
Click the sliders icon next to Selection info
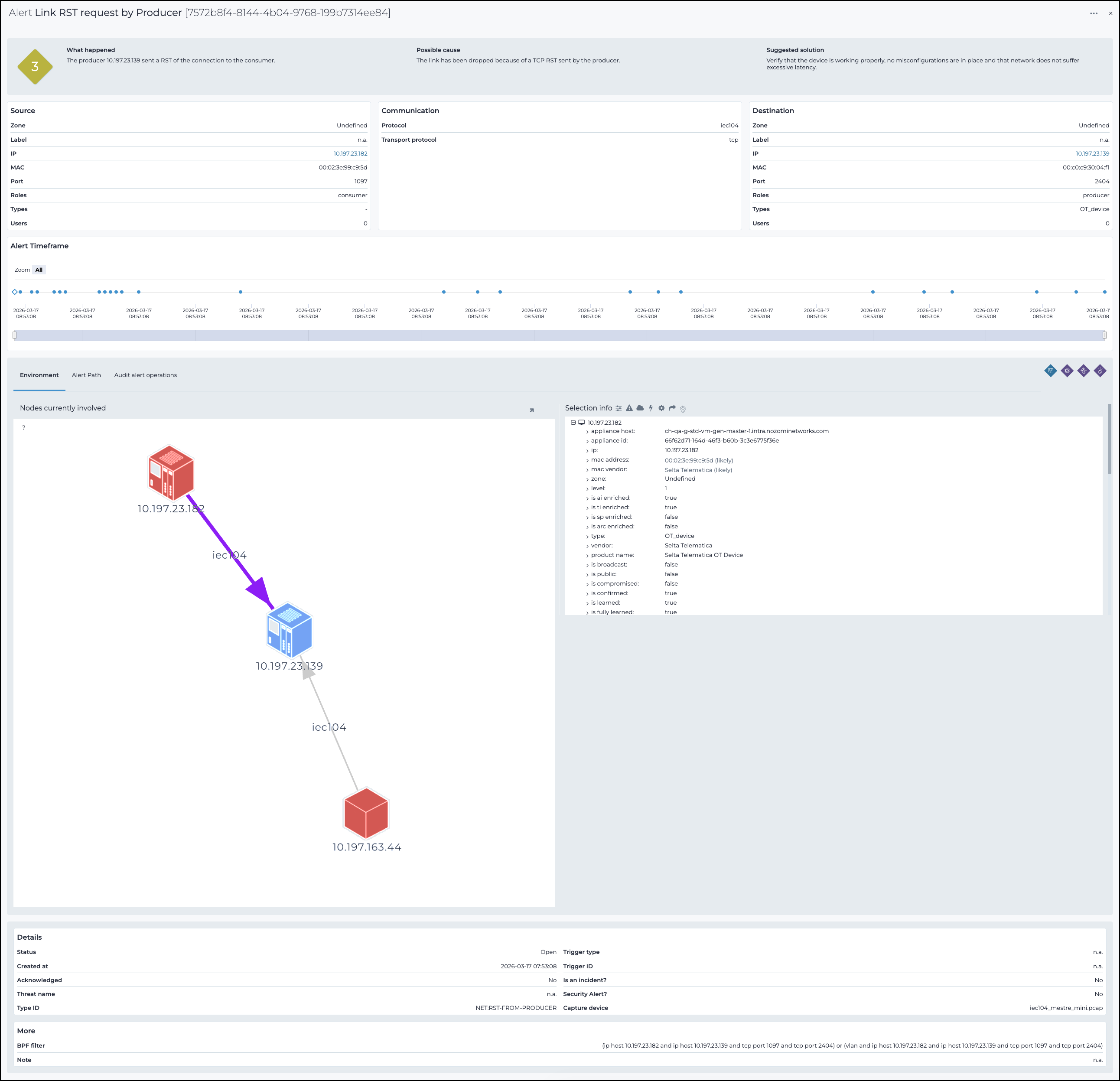[x=619, y=408]
